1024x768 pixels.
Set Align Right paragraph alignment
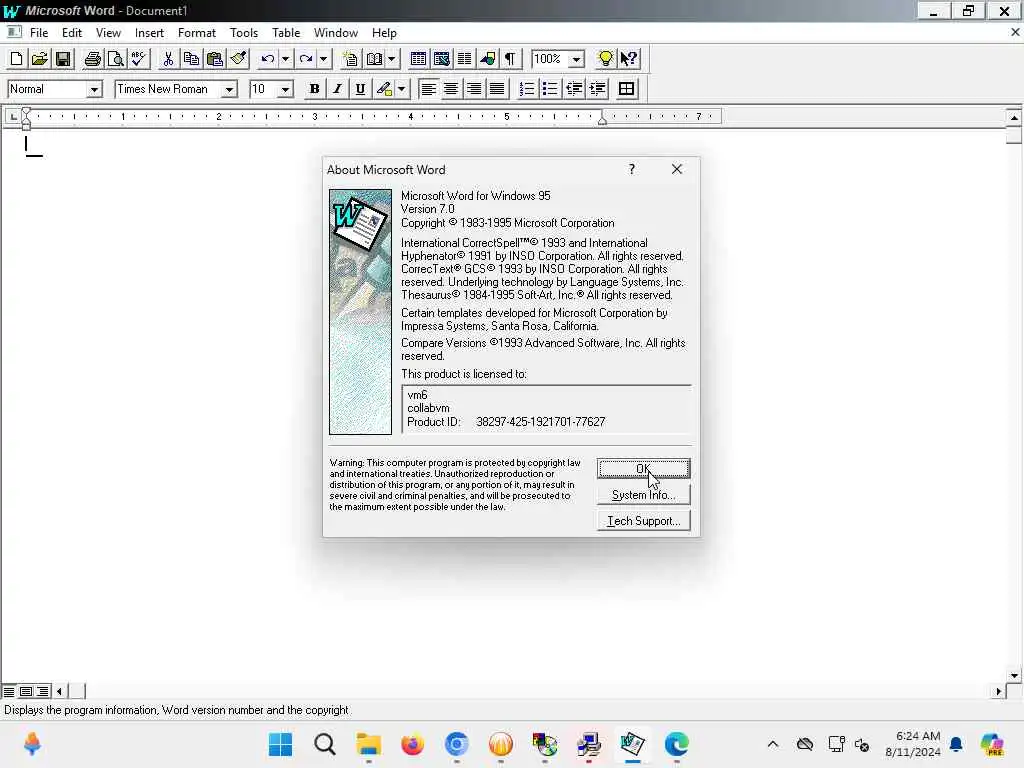[474, 89]
